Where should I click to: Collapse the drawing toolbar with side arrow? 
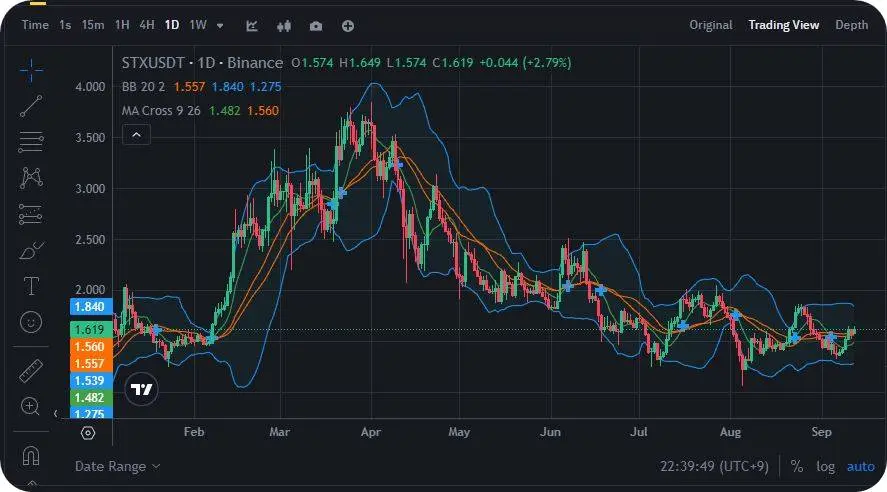pos(55,414)
